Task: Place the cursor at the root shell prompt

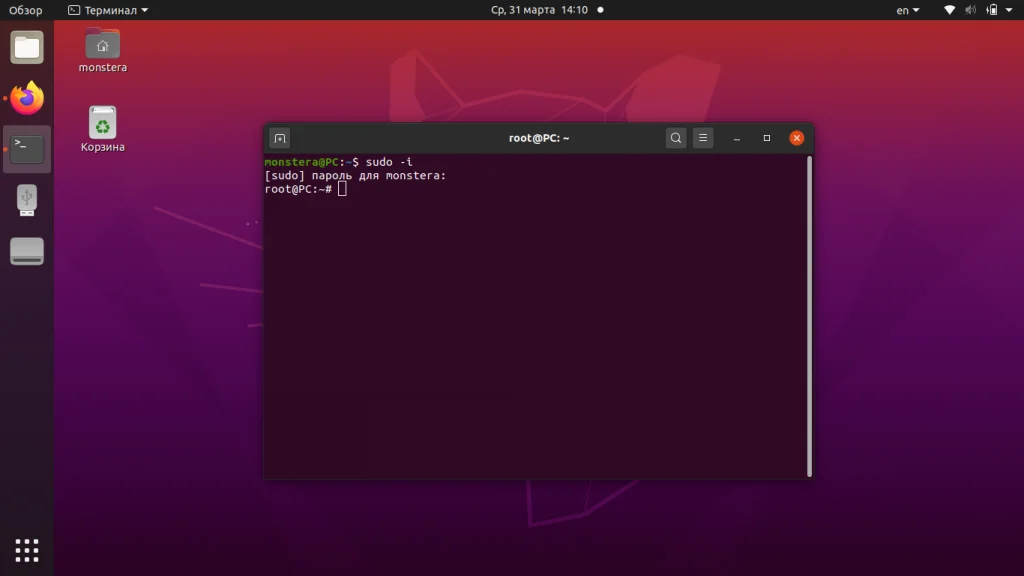Action: tap(341, 188)
